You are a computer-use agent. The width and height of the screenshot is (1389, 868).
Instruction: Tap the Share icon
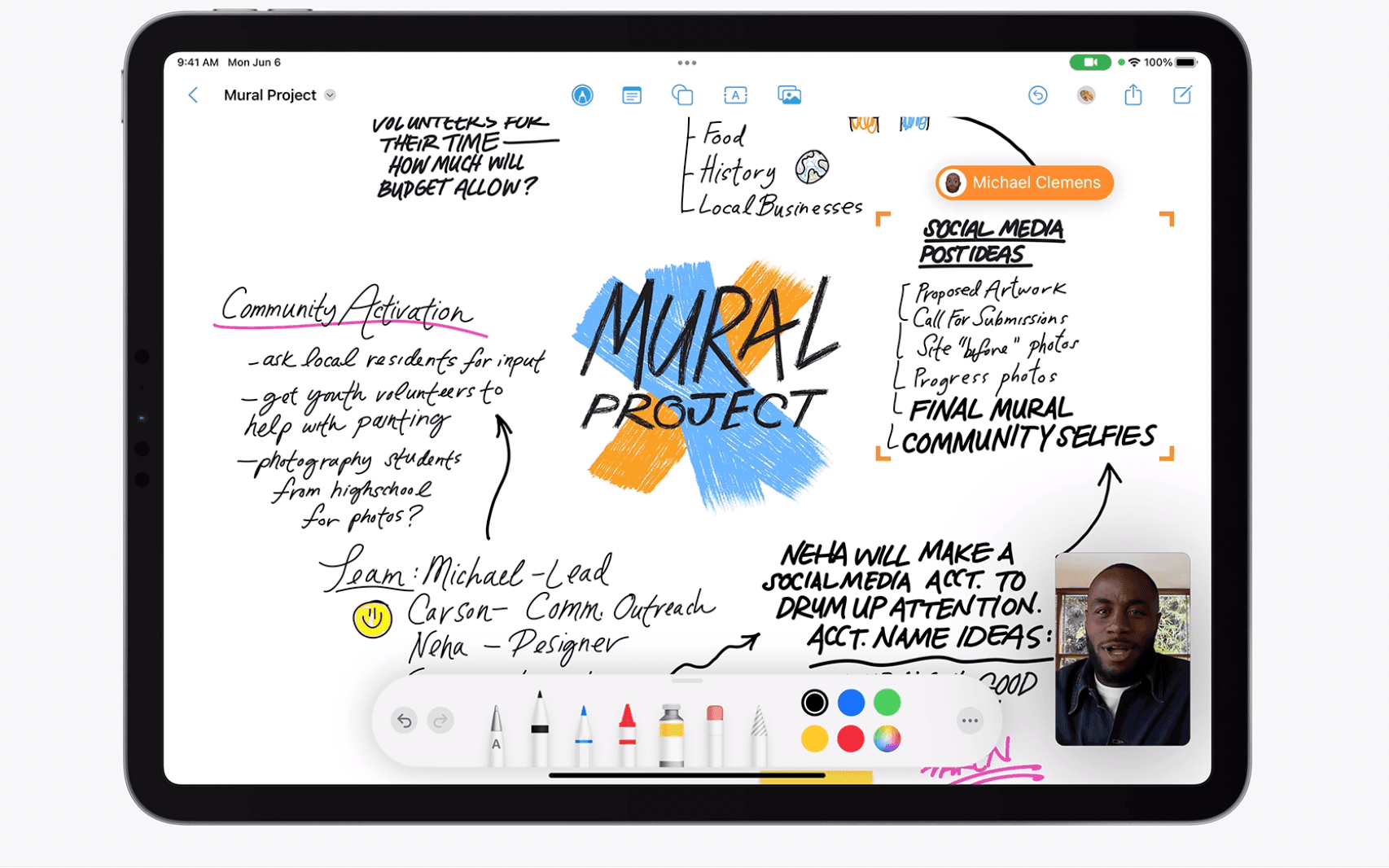(1133, 94)
